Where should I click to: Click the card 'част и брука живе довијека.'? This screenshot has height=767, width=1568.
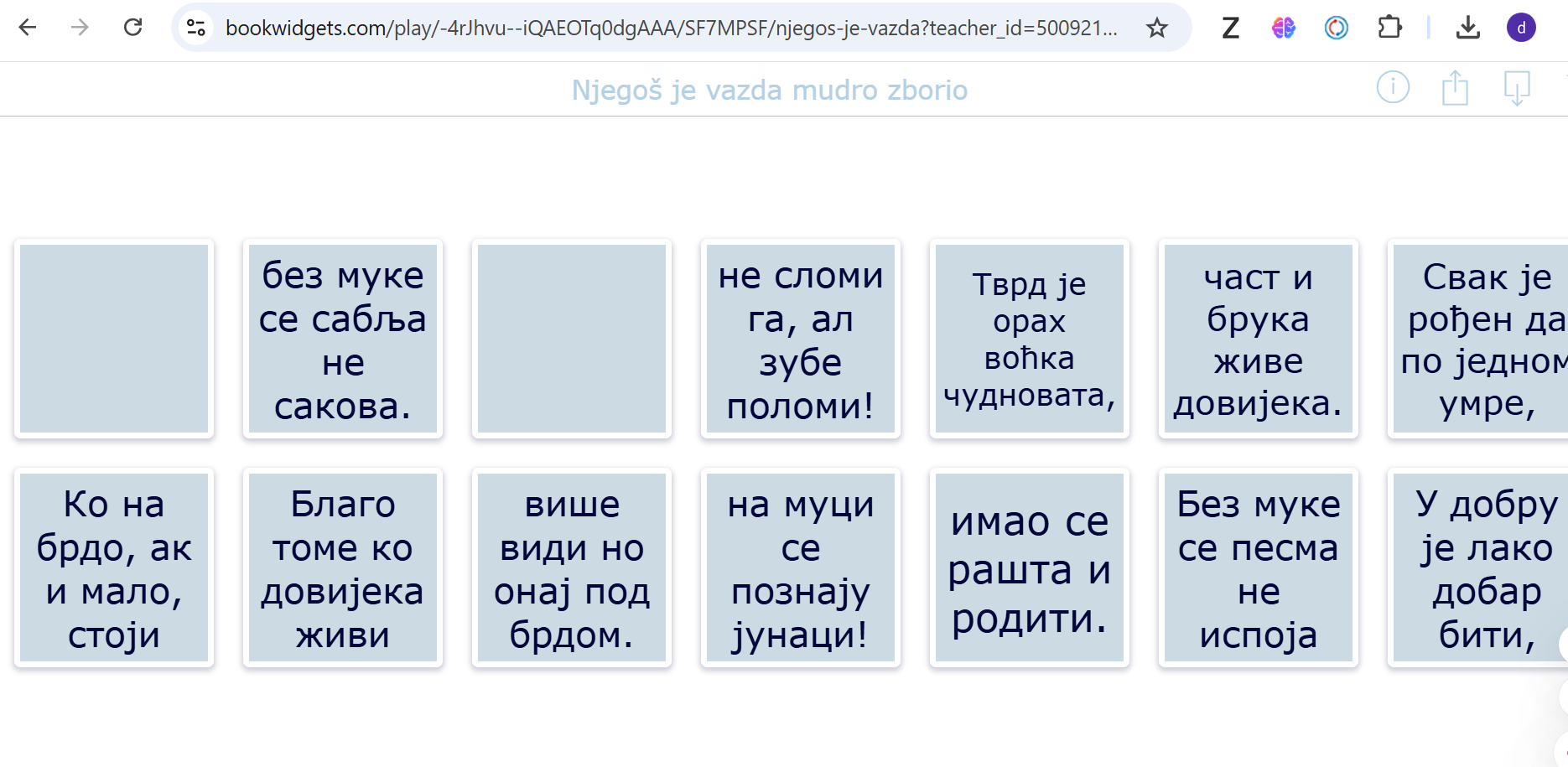(x=1259, y=339)
